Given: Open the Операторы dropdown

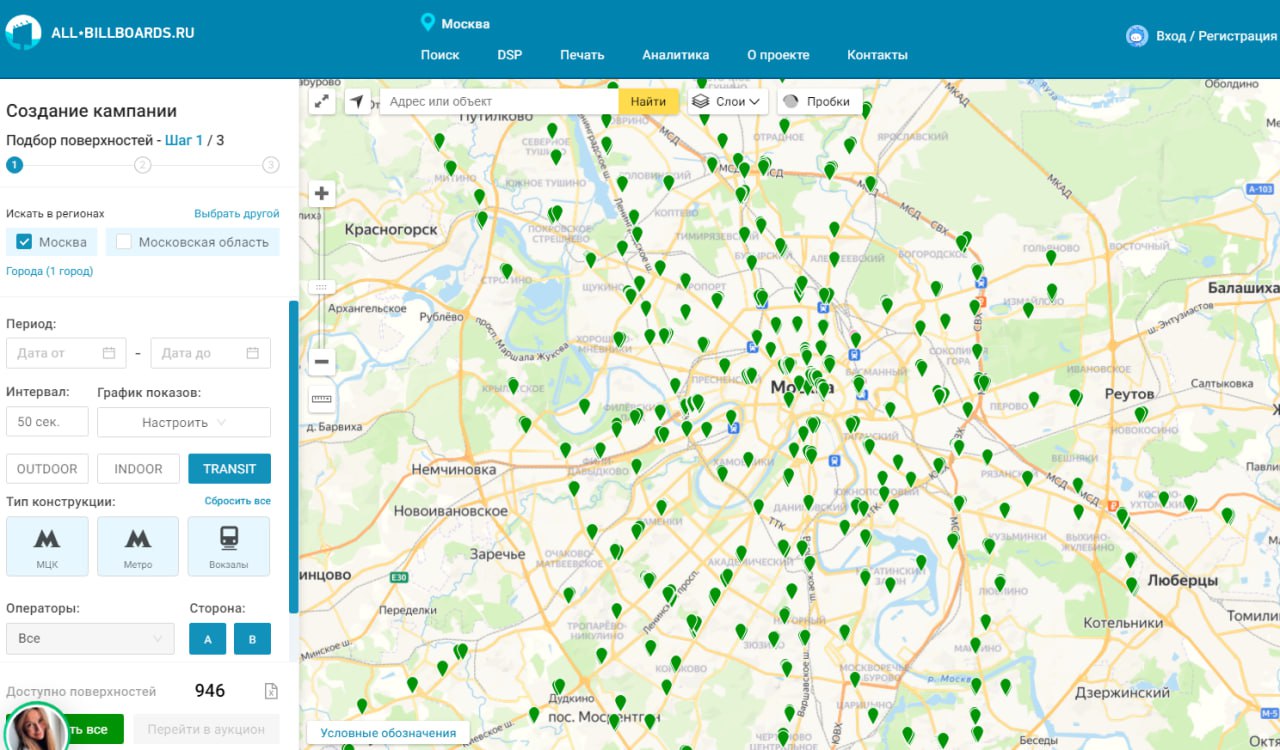Looking at the screenshot, I should point(90,638).
